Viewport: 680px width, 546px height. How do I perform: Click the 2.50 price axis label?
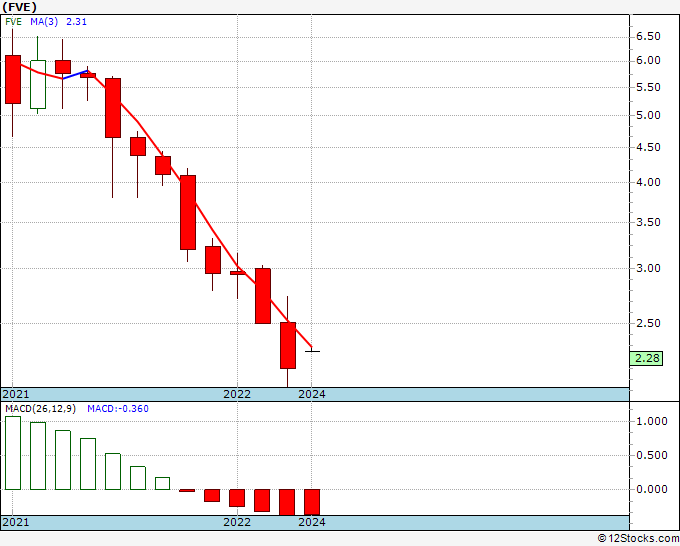point(648,323)
